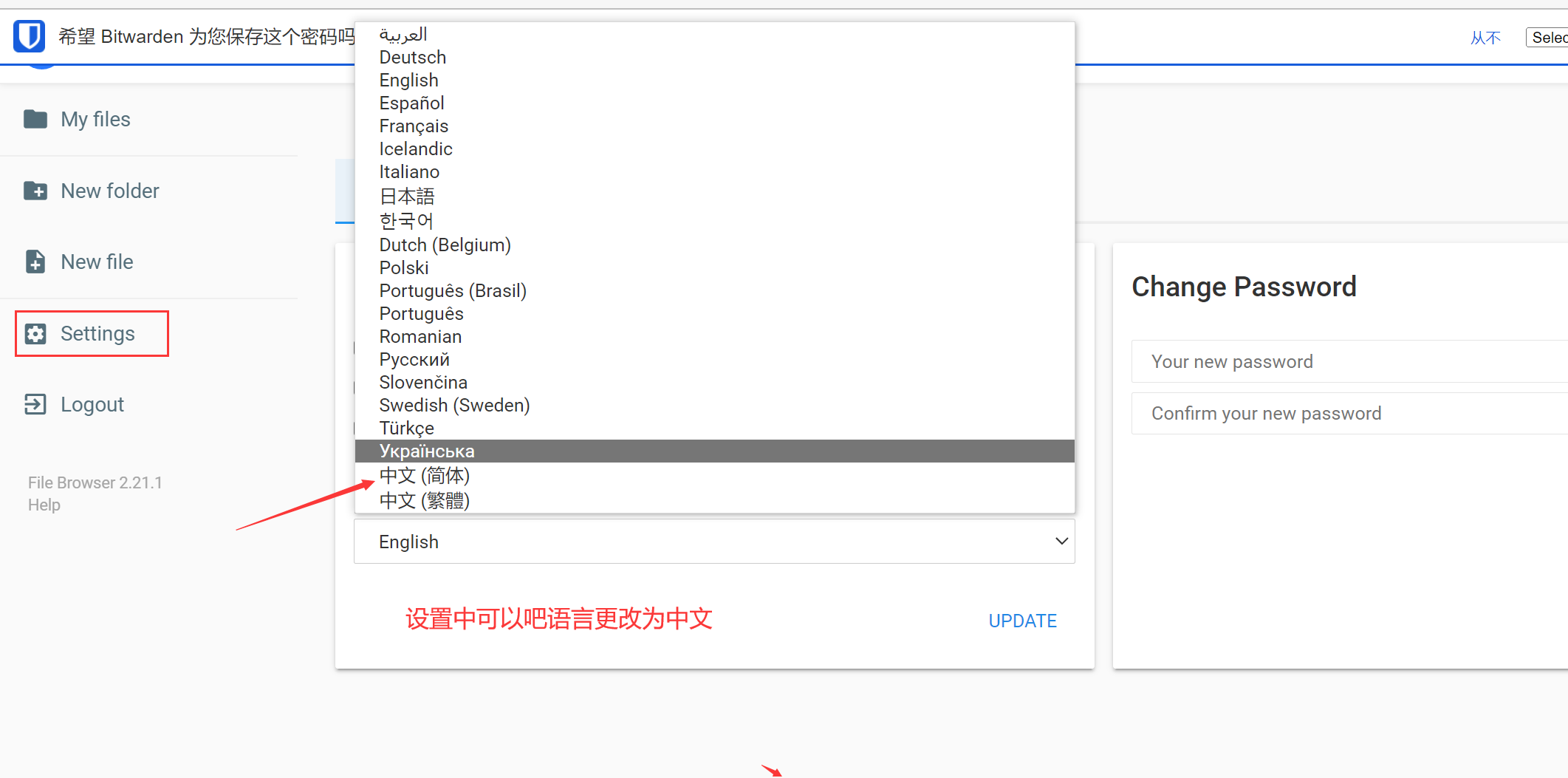Viewport: 1568px width, 778px height.
Task: Click the Settings gear icon
Action: point(35,334)
